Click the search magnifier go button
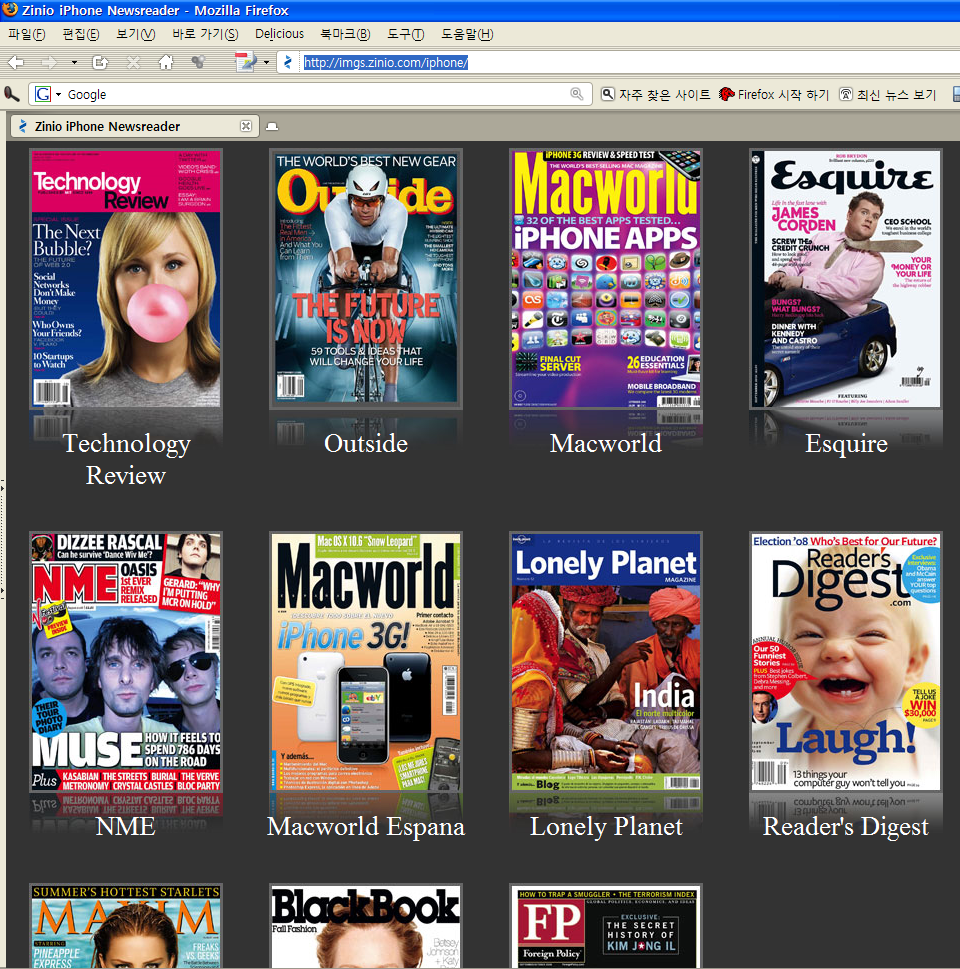 tap(577, 94)
